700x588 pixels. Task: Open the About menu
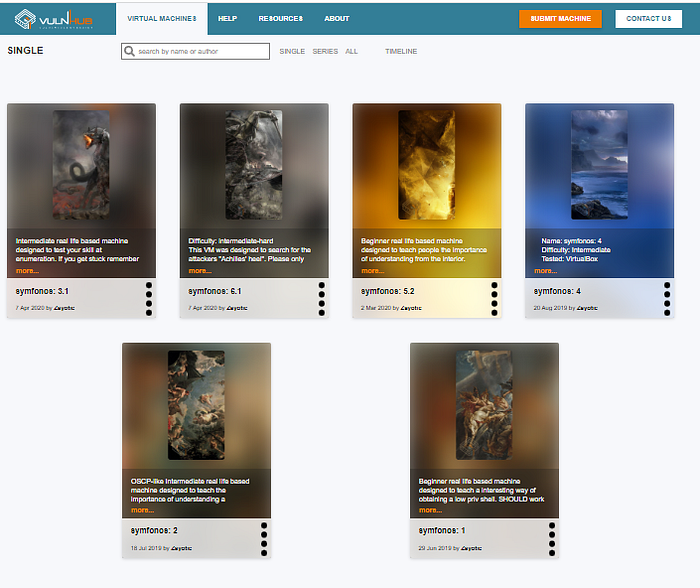(337, 19)
